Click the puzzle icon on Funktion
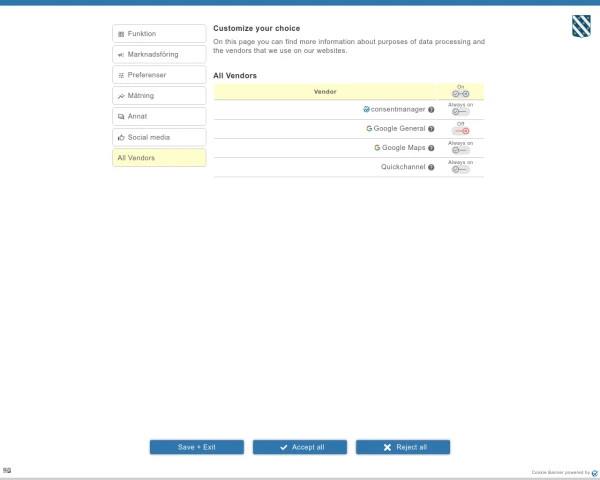Image resolution: width=600 pixels, height=480 pixels. [121, 34]
